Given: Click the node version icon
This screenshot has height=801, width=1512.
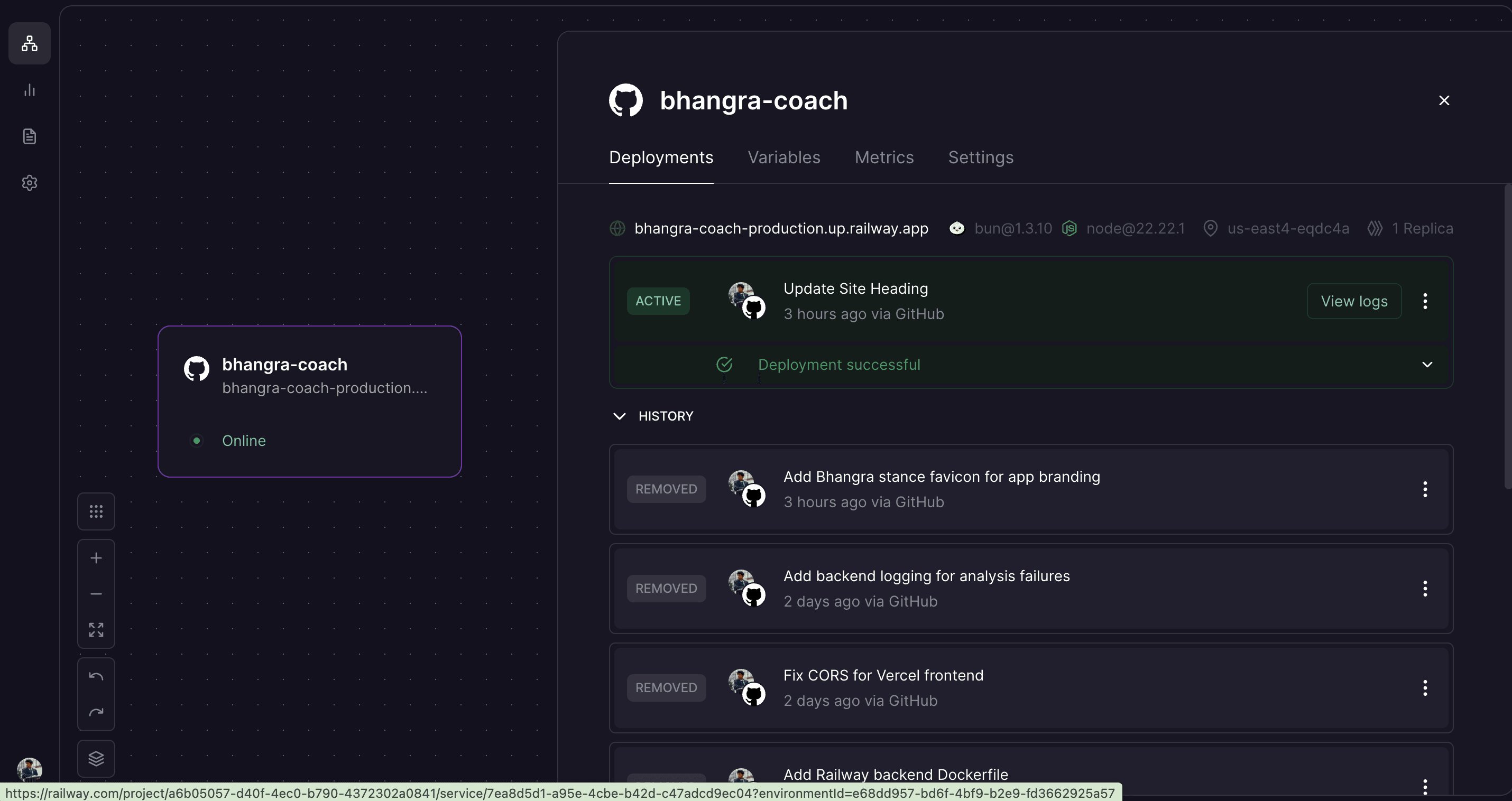Looking at the screenshot, I should click(x=1070, y=228).
